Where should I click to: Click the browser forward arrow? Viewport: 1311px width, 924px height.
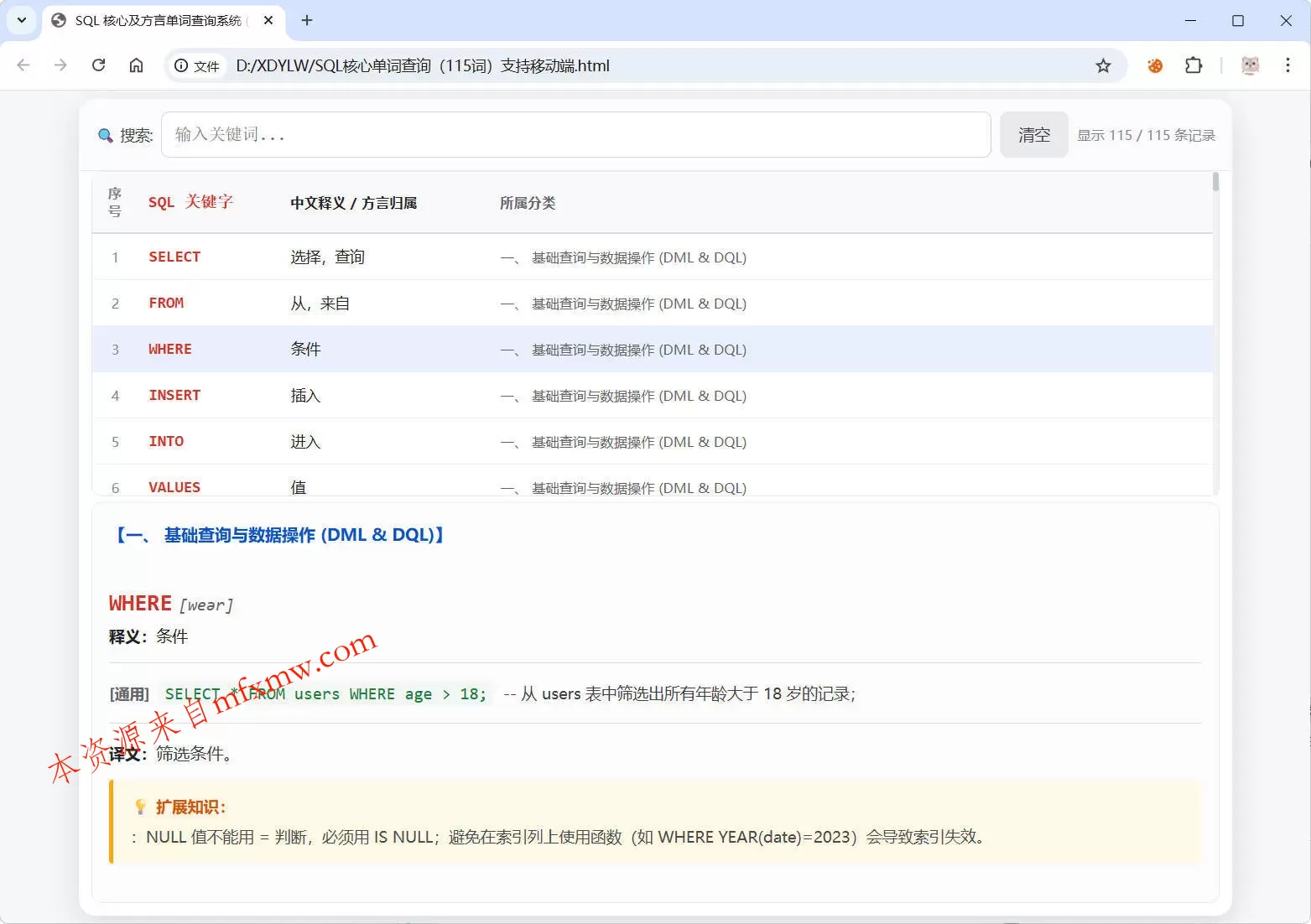60,65
